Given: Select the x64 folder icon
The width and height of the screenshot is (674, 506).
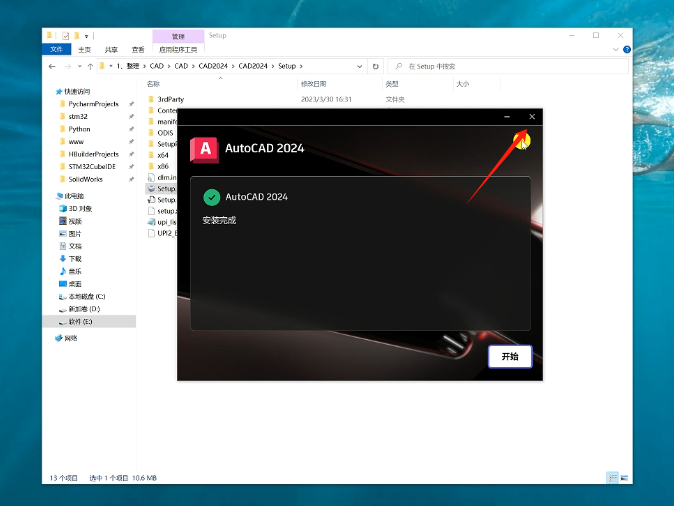Looking at the screenshot, I should click(x=151, y=155).
